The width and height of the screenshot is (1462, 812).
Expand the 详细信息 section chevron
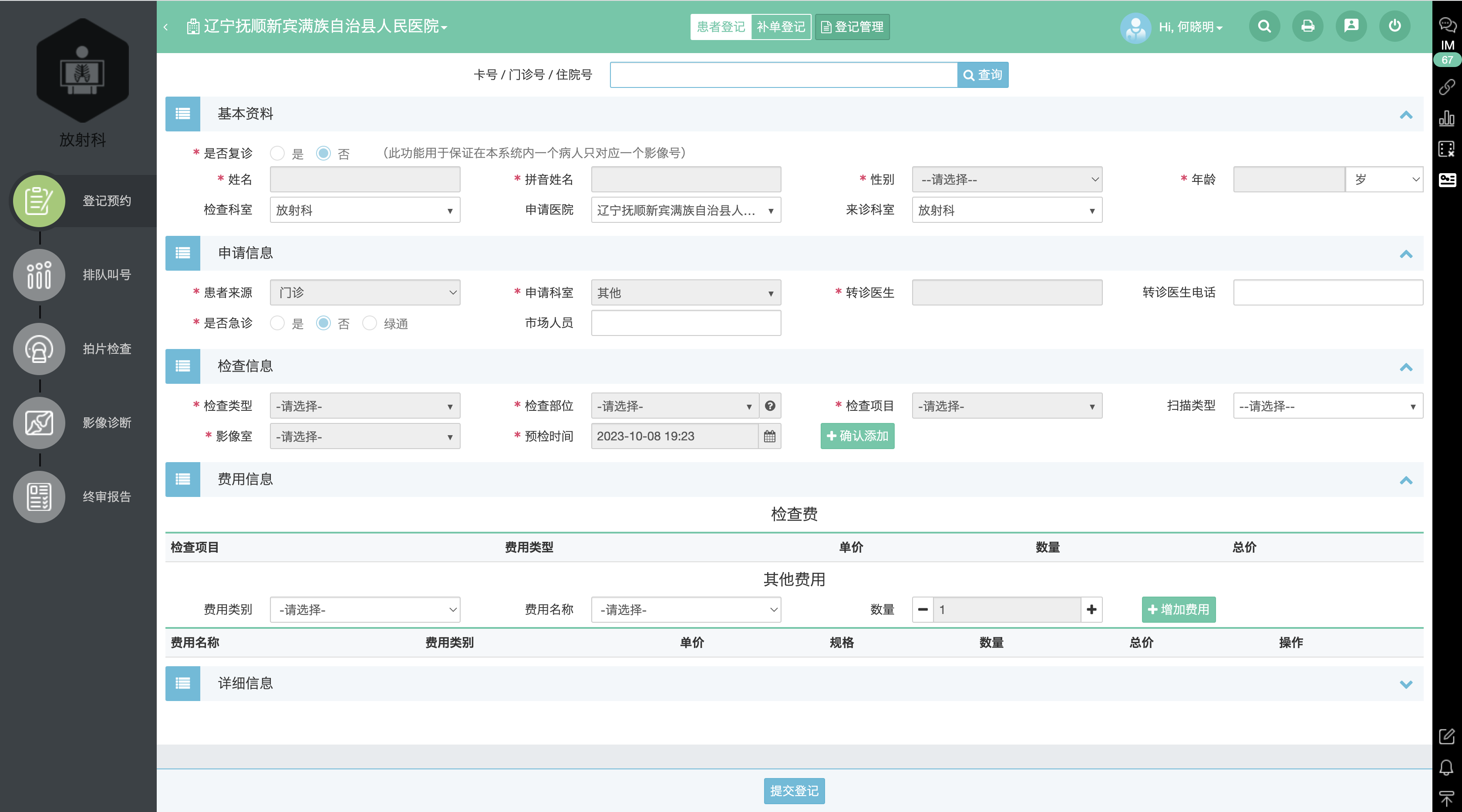pos(1406,684)
